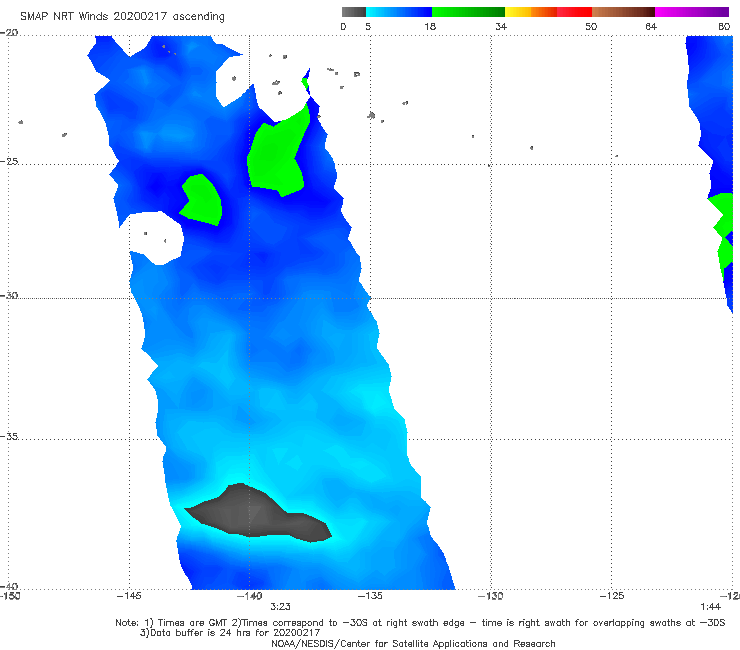740x650 pixels.
Task: Click the color bar label '18'
Action: tap(430, 26)
